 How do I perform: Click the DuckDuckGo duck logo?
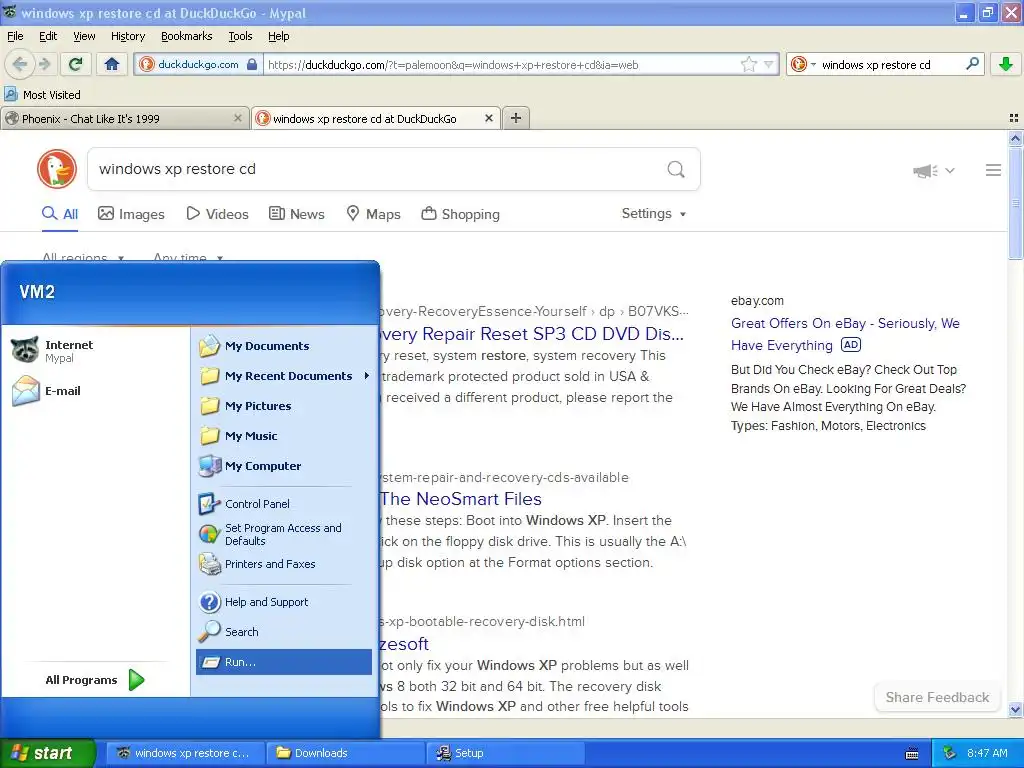[57, 169]
